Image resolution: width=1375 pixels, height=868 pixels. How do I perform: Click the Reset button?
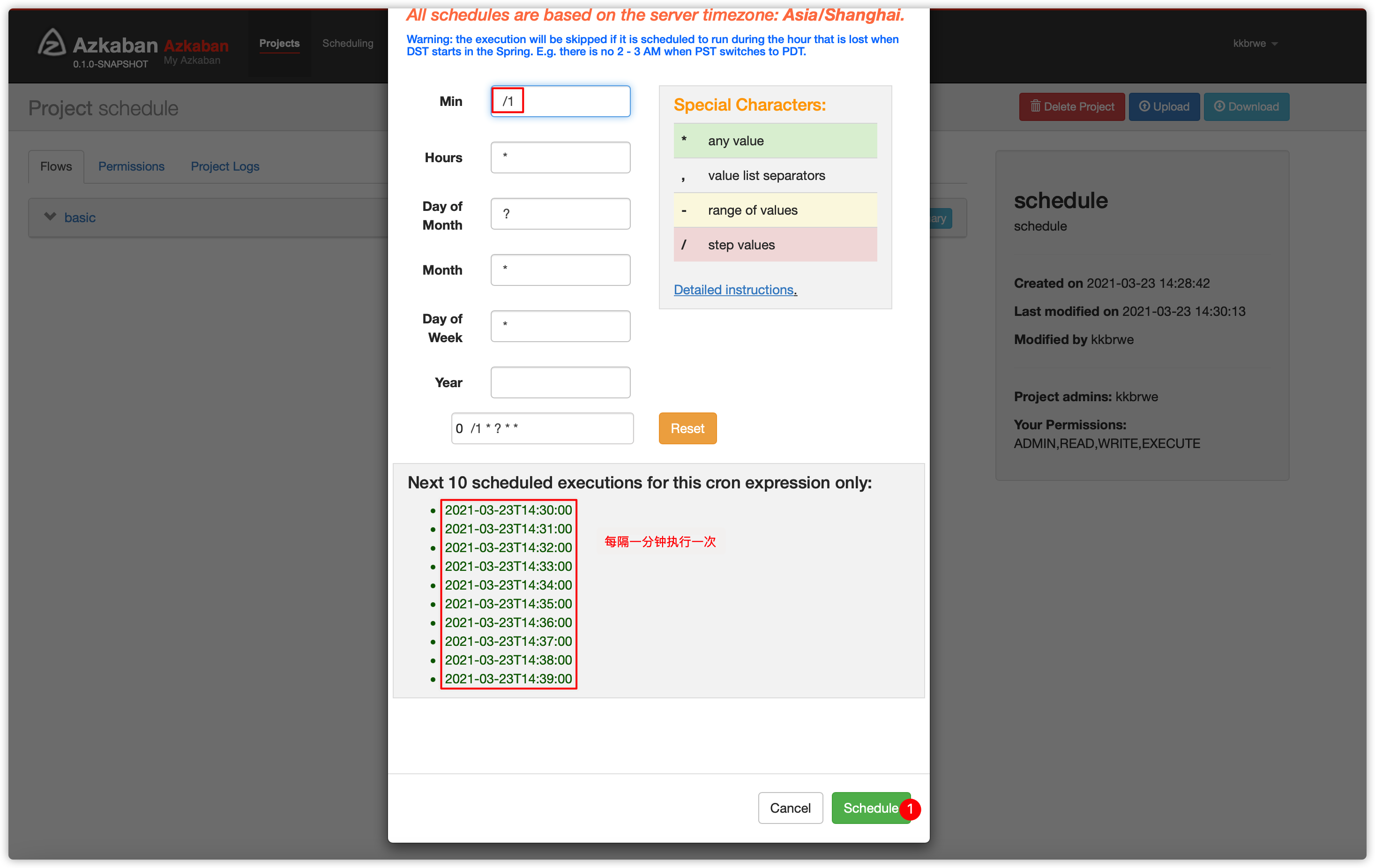tap(688, 428)
